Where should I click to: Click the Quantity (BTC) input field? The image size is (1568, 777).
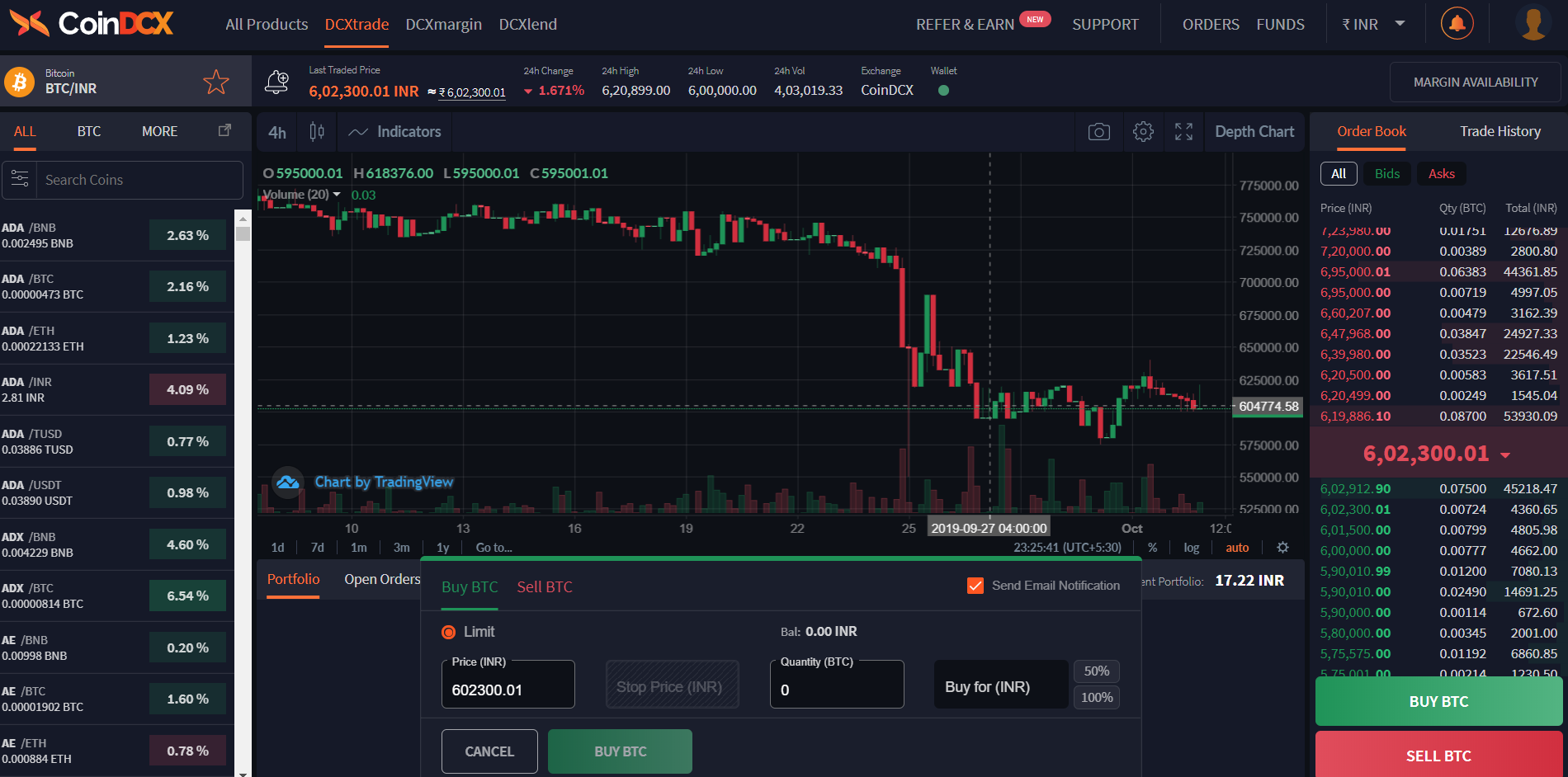(836, 690)
